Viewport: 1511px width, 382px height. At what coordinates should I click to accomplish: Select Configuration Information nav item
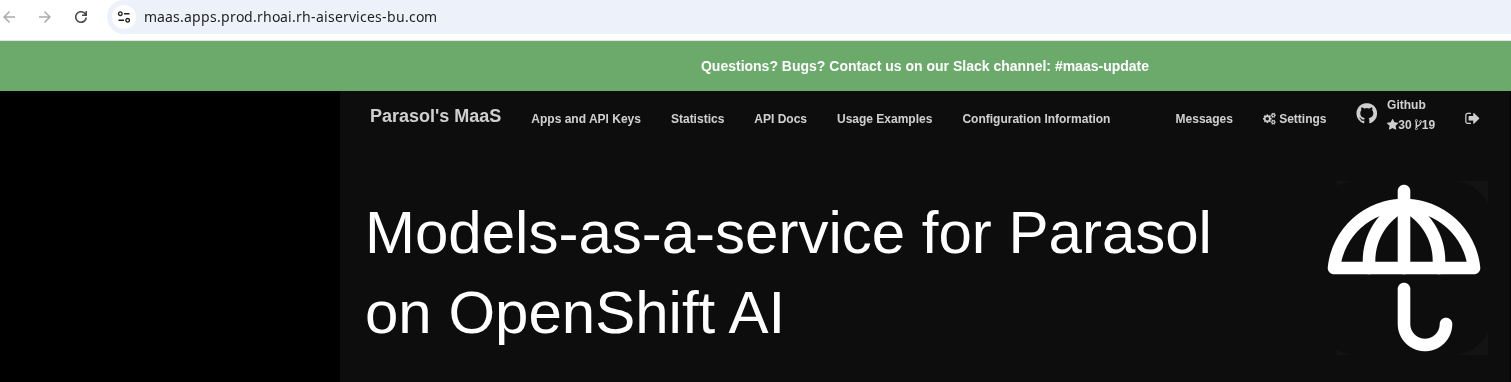pyautogui.click(x=1036, y=119)
